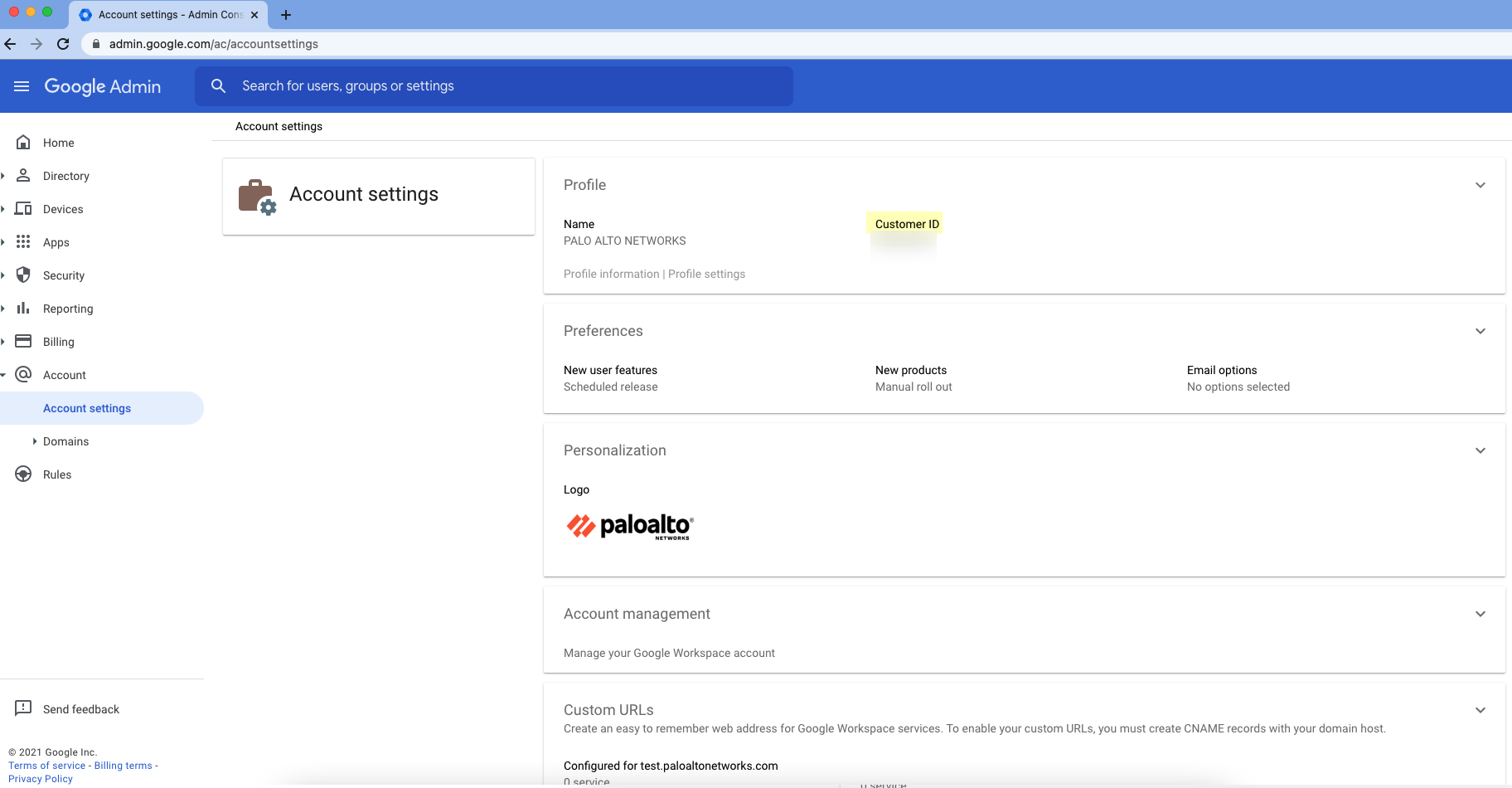Click the Security shield icon
This screenshot has height=788, width=1512.
pos(23,275)
